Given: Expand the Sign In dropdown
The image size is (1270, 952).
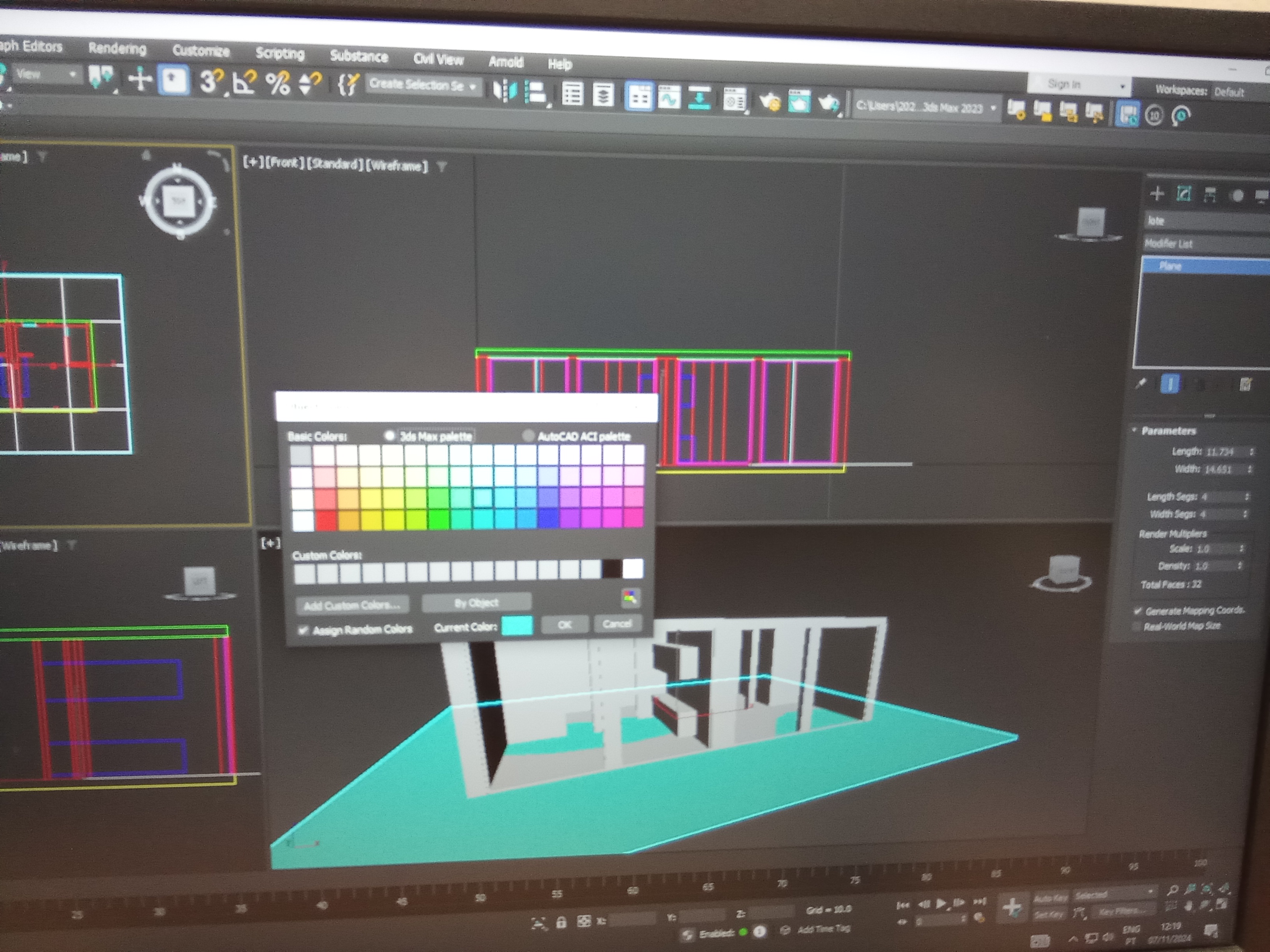Looking at the screenshot, I should pyautogui.click(x=1122, y=87).
